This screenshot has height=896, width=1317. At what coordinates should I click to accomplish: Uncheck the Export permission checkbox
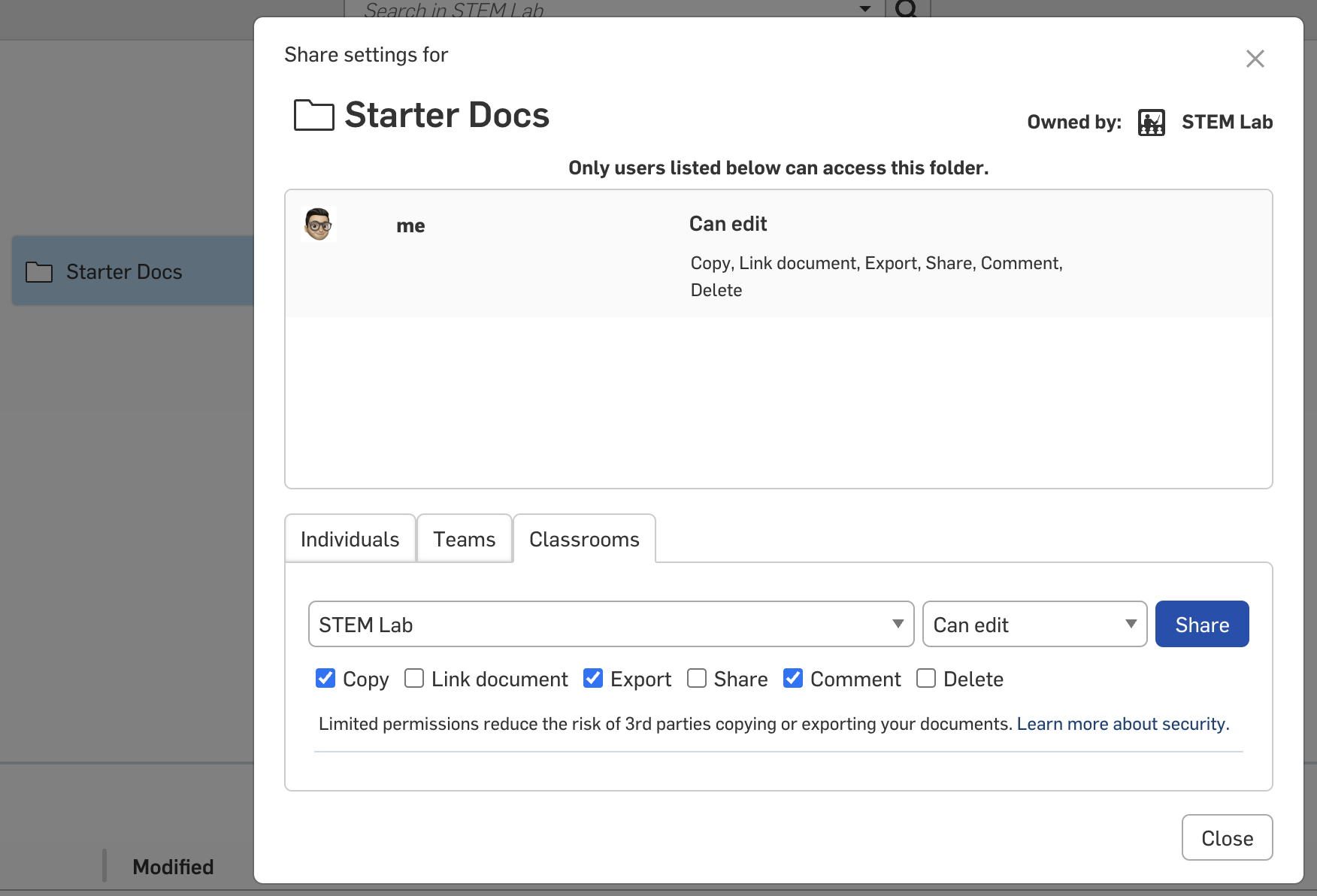(x=593, y=679)
